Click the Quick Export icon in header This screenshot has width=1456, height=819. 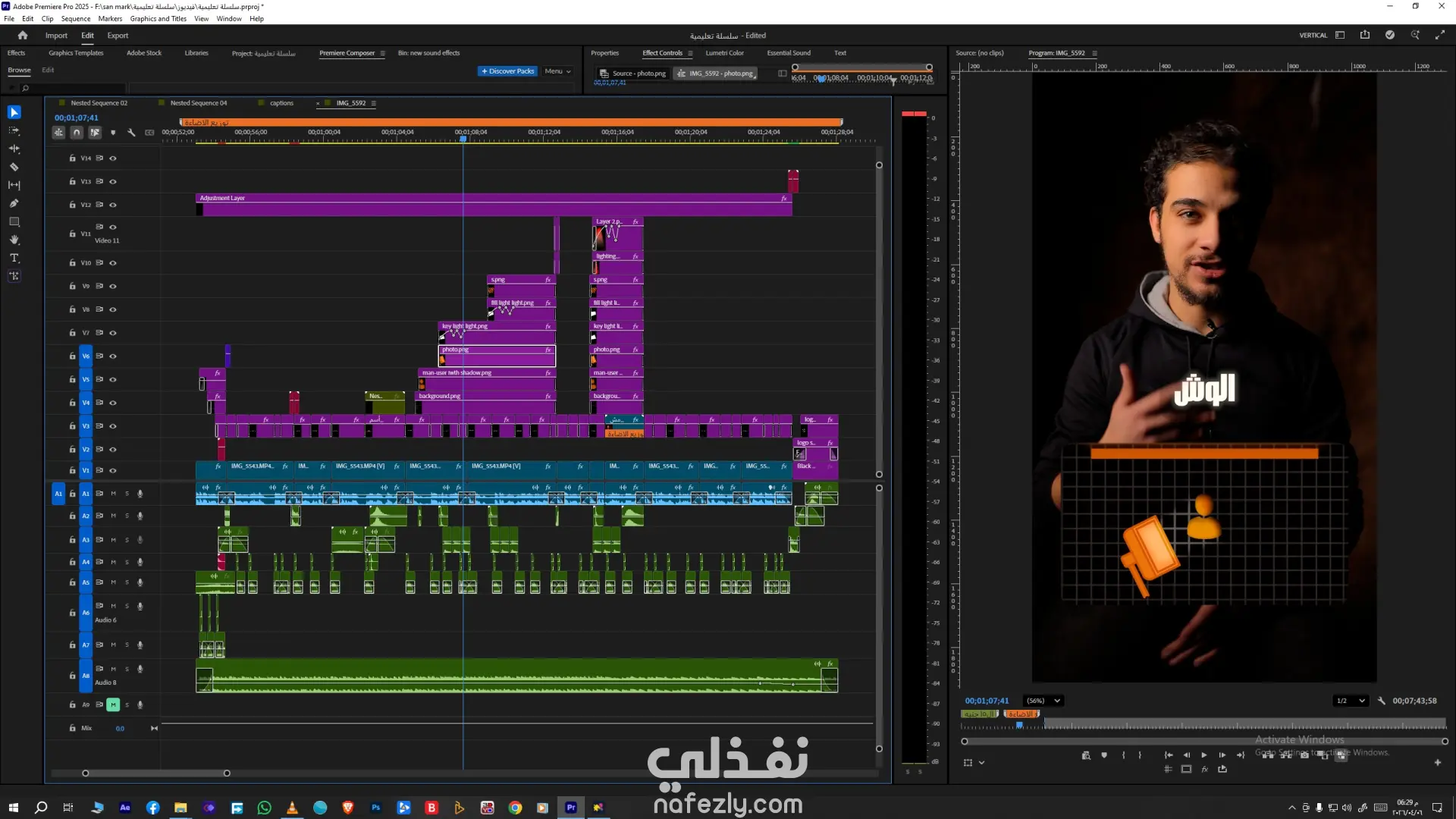1365,35
